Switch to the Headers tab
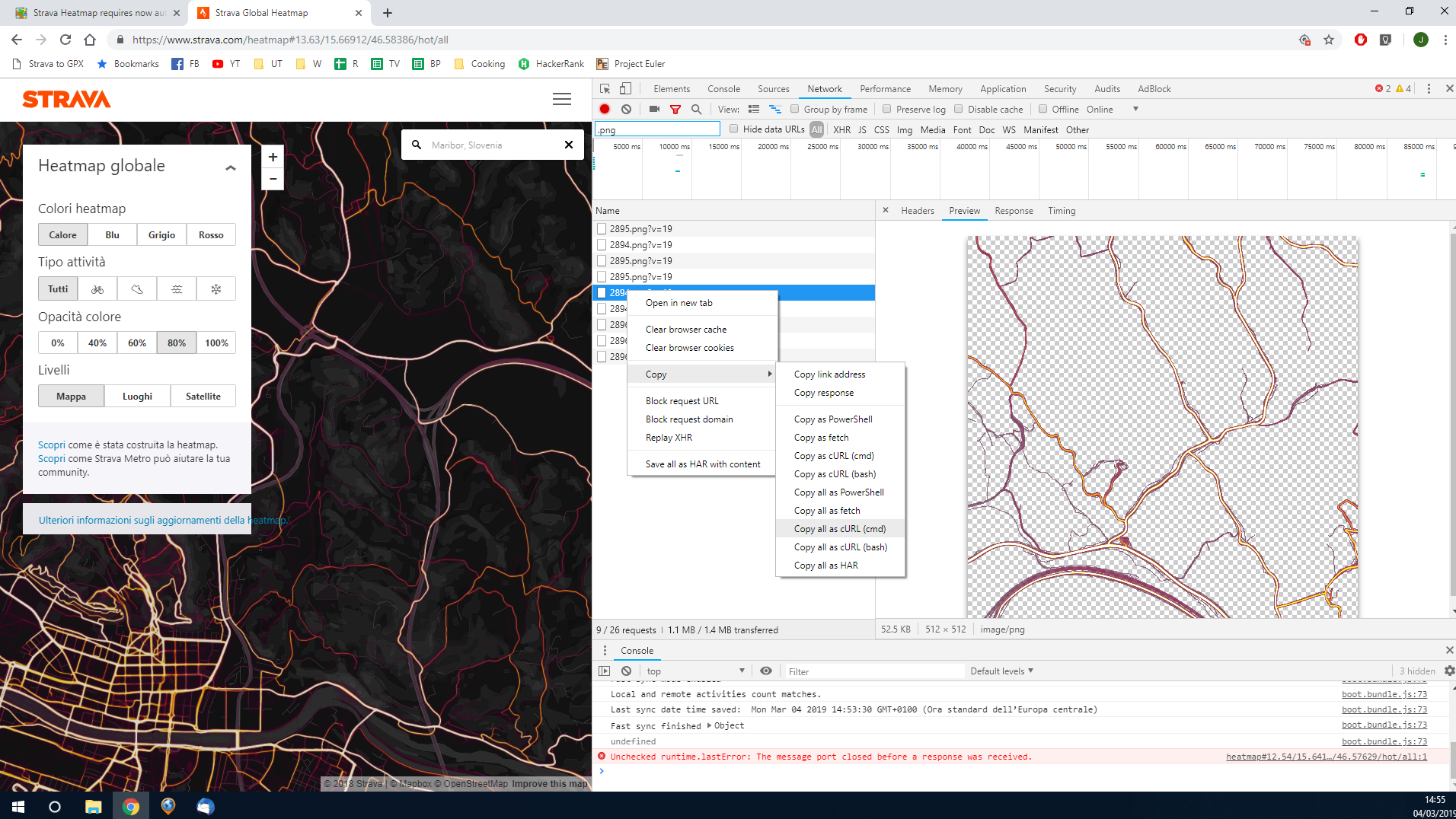The image size is (1456, 819). 917,211
